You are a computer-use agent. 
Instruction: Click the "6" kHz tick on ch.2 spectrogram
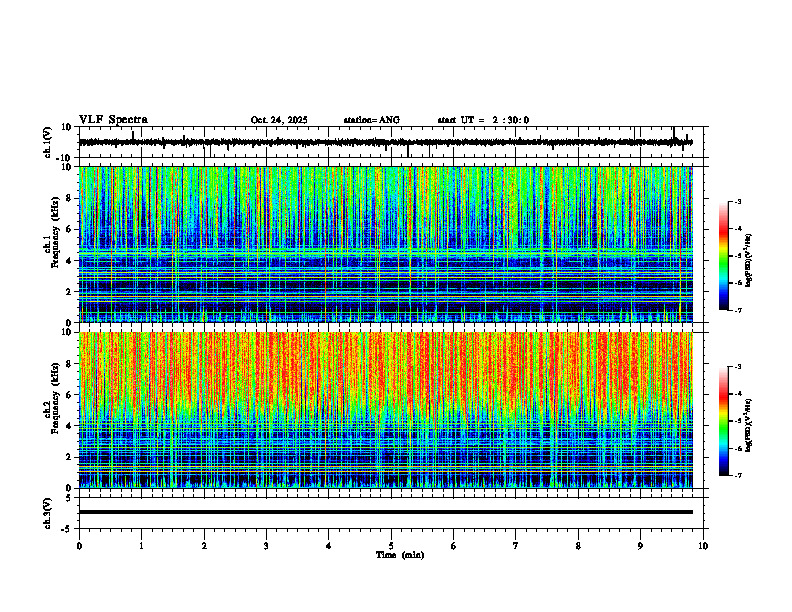(70, 395)
